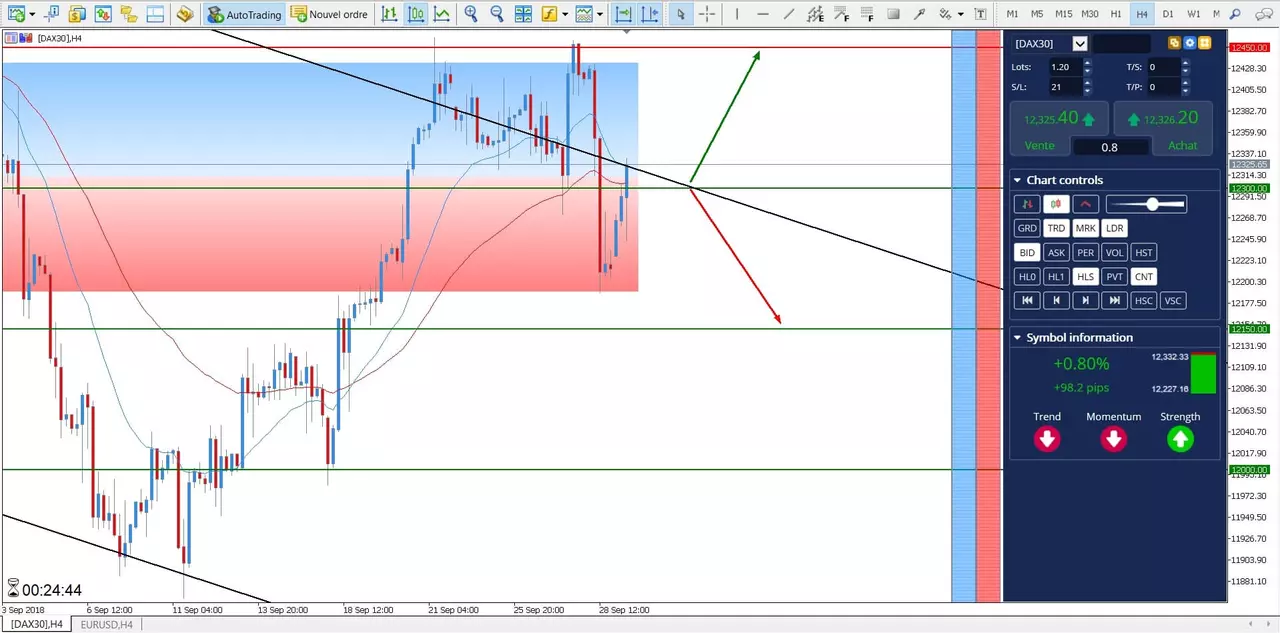Switch to M30 timeframe
Viewport: 1280px width, 633px height.
[1090, 14]
